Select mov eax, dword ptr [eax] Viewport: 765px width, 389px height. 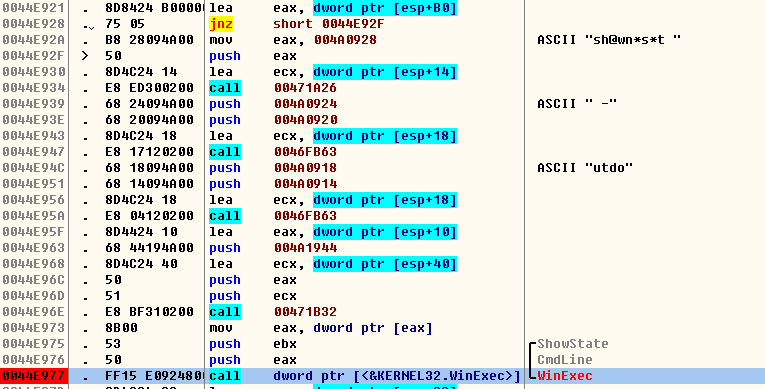point(321,328)
